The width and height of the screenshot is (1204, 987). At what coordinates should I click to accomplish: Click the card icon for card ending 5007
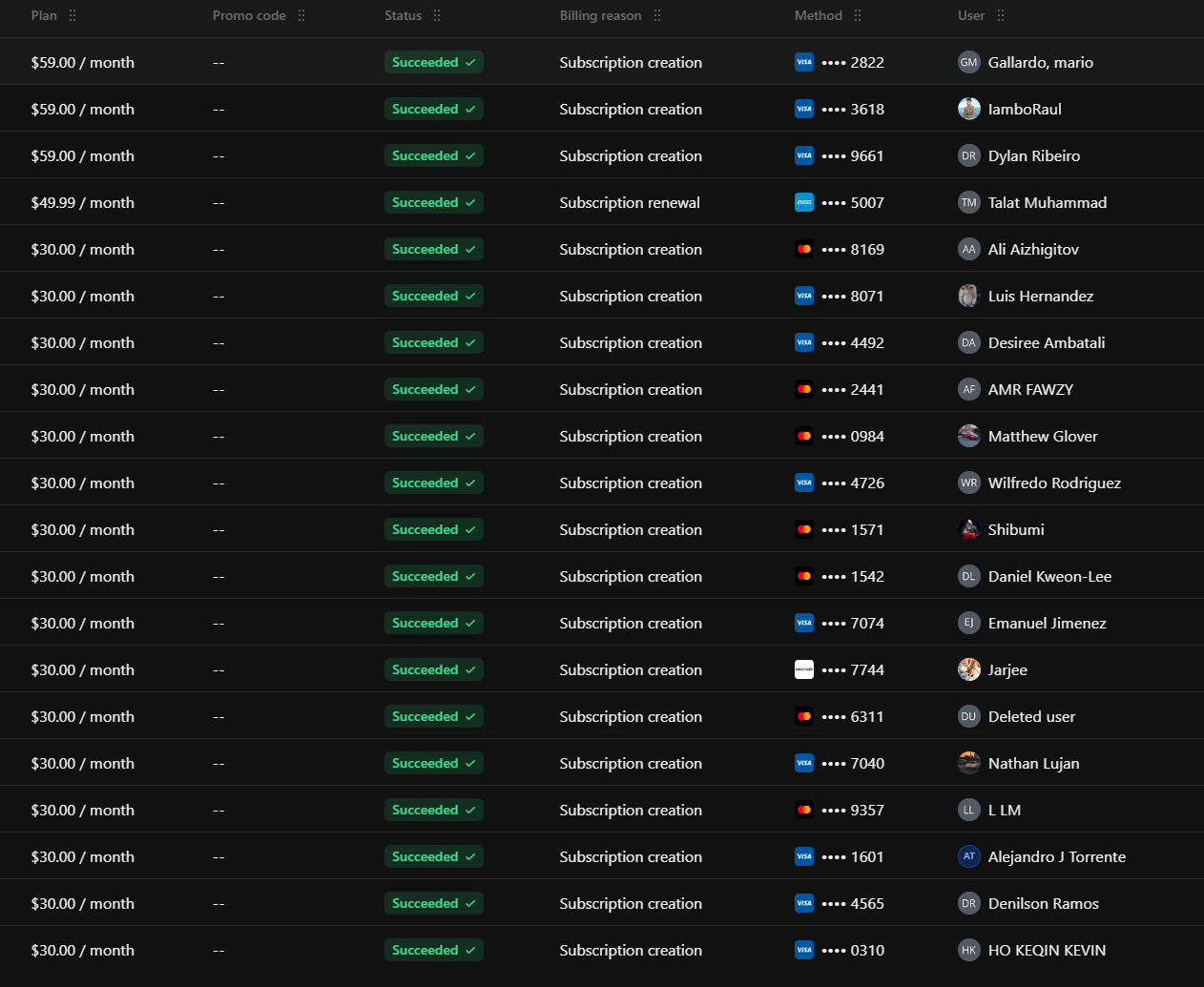click(x=804, y=202)
